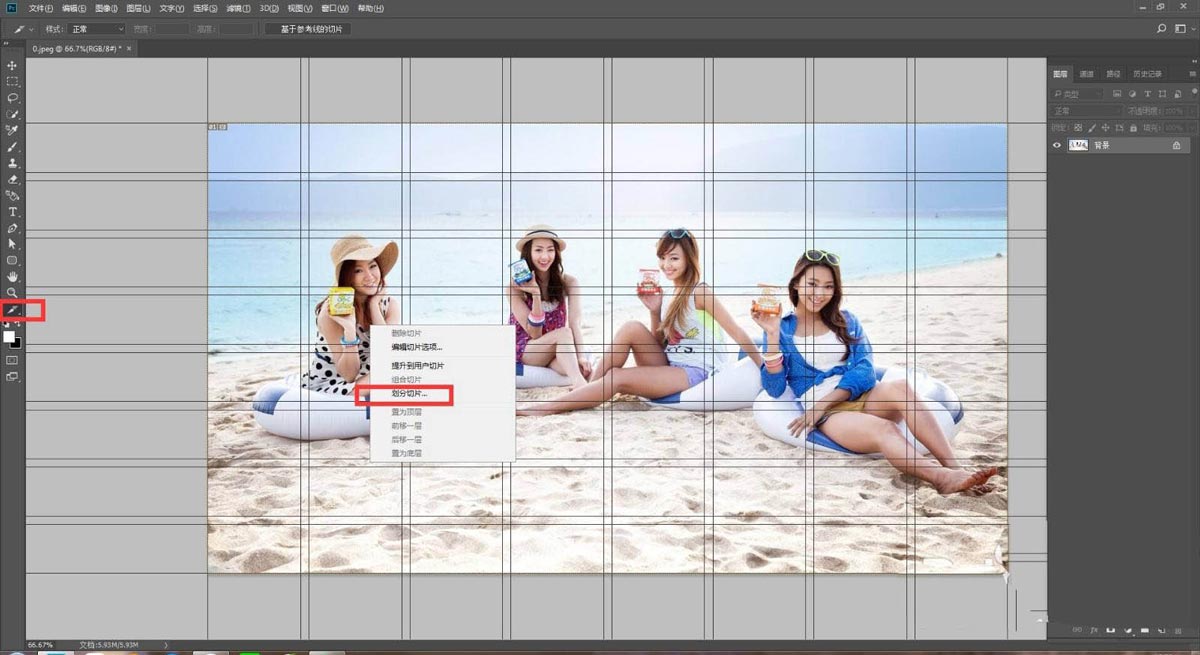Select the Quick Selection tool
Screen dimensions: 1200x655
coord(12,114)
